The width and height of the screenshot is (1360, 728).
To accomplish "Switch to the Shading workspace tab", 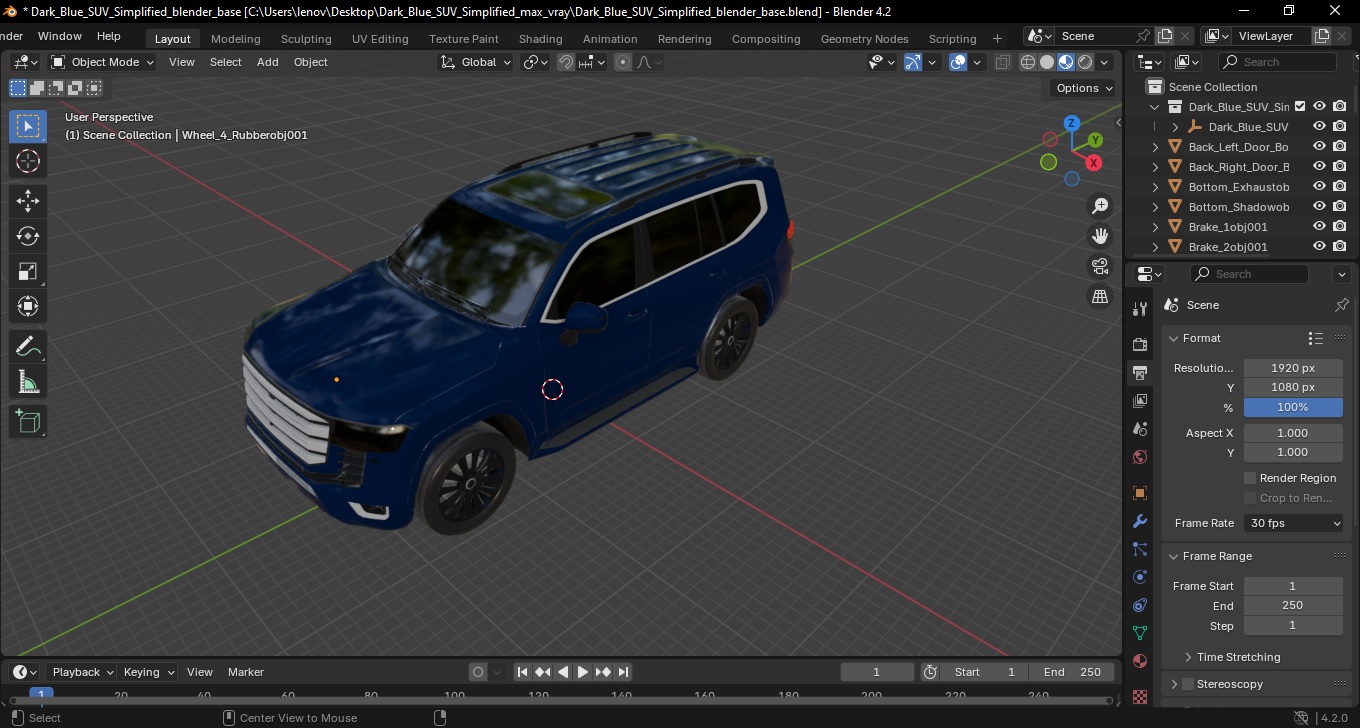I will 540,39.
